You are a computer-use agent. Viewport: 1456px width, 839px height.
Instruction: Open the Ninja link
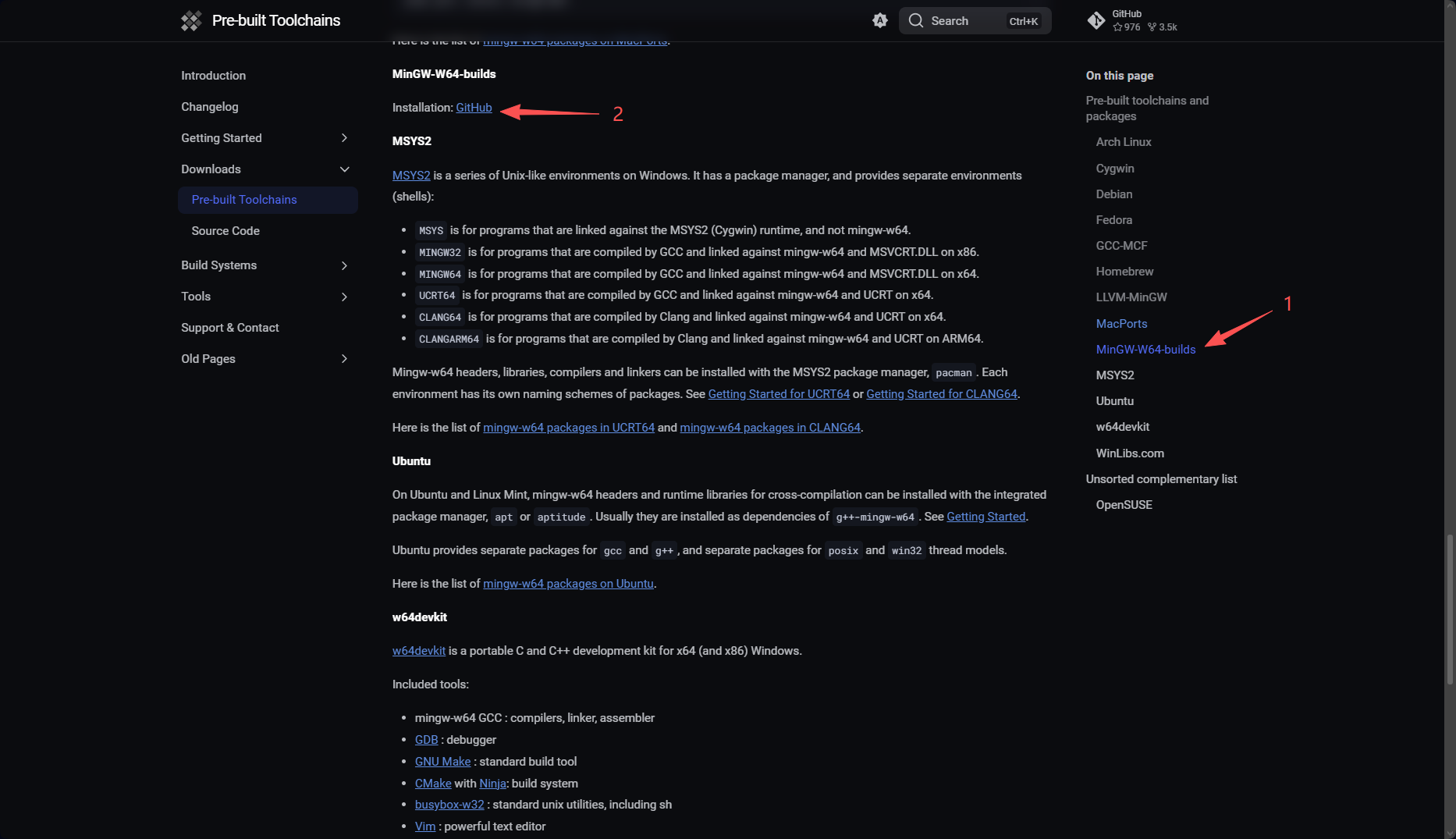(492, 784)
